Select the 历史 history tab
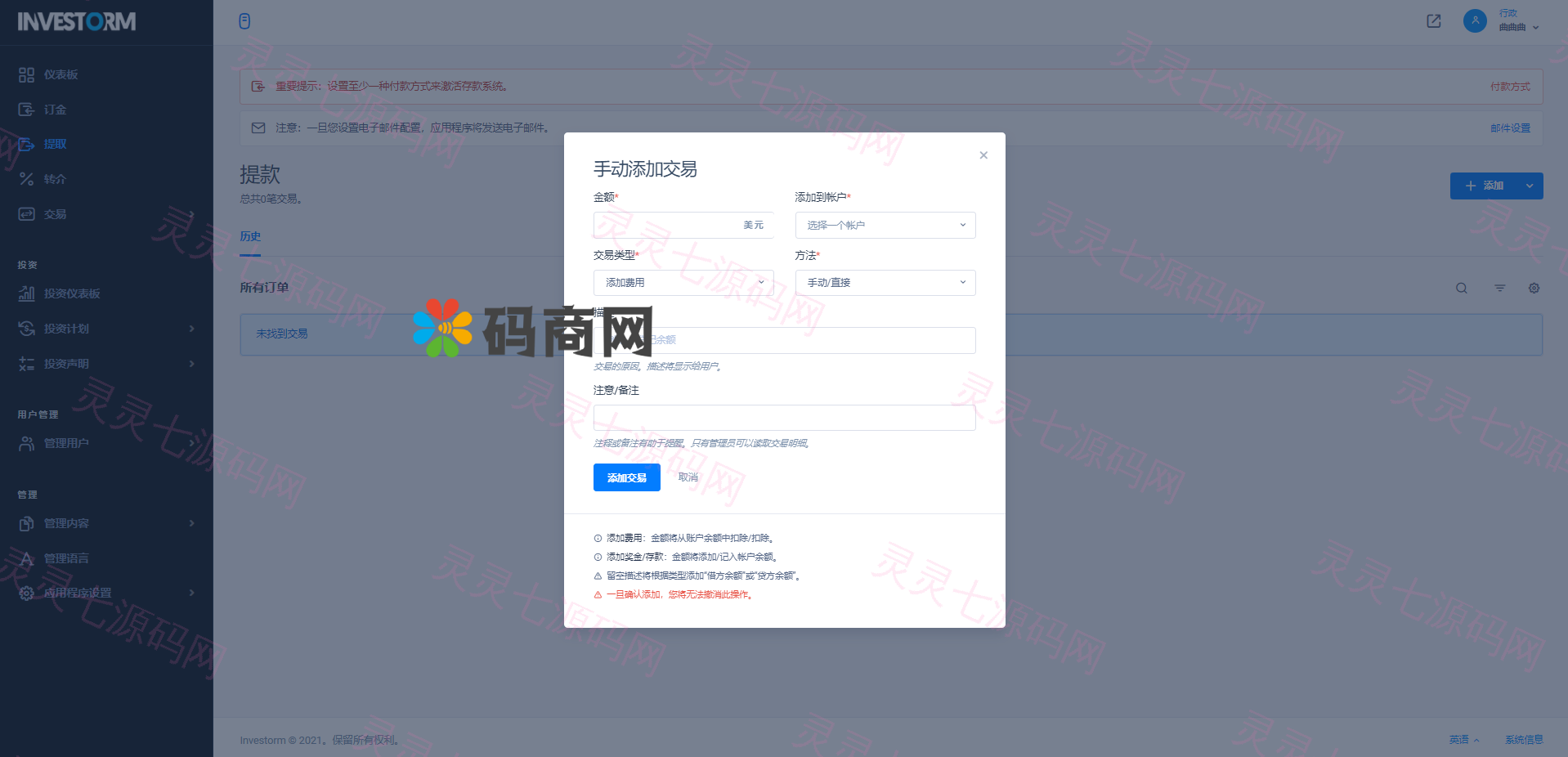The height and width of the screenshot is (757, 1568). (x=250, y=236)
